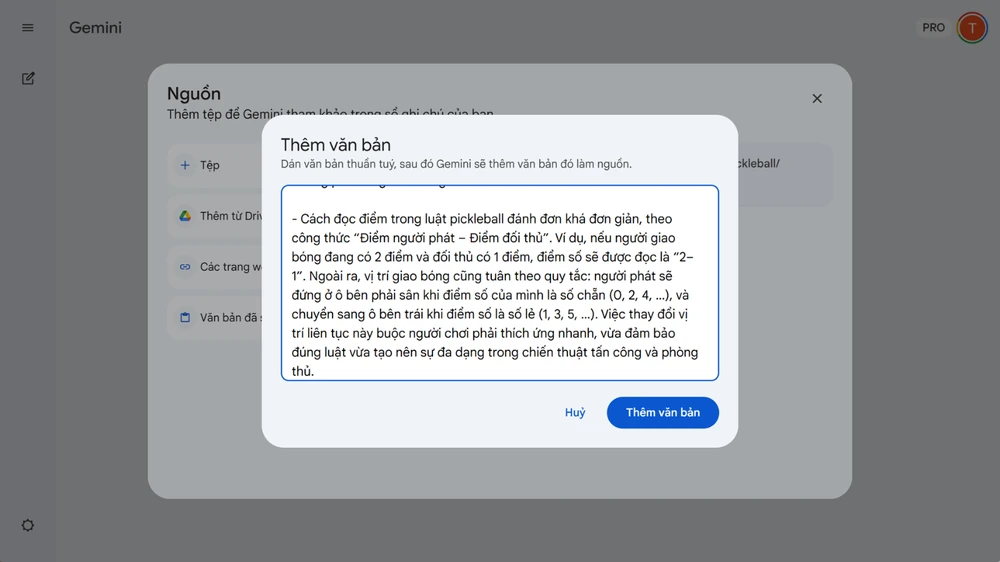Open the settings gear icon

28,526
